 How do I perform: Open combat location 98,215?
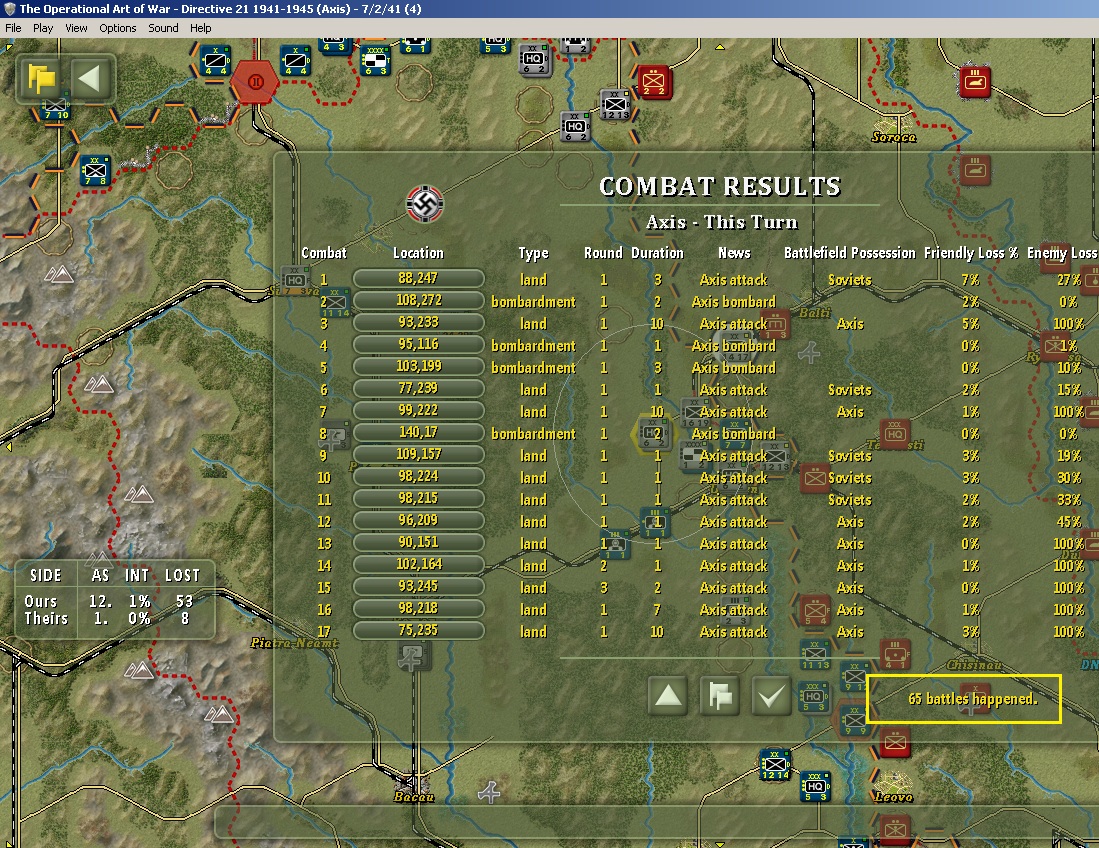418,498
